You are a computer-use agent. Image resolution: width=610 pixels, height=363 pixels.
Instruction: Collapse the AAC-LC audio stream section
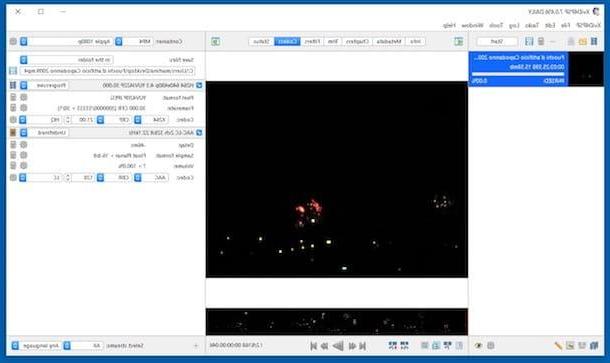tap(199, 133)
